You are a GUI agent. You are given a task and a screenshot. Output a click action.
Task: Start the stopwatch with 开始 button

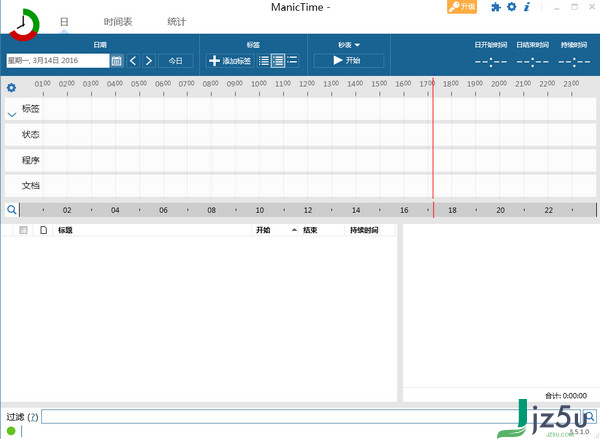point(349,60)
